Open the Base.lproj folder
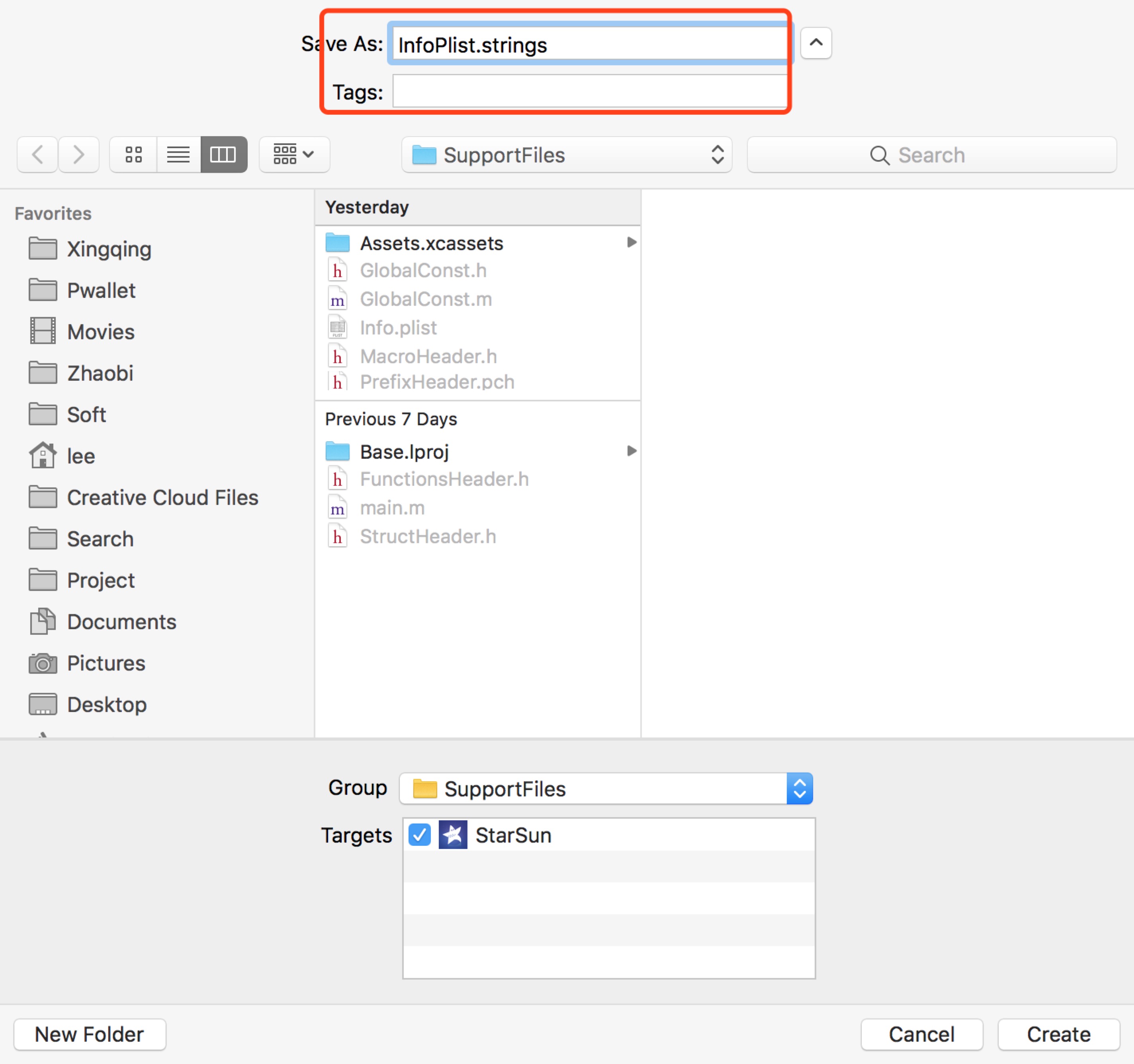1134x1064 pixels. pyautogui.click(x=404, y=452)
